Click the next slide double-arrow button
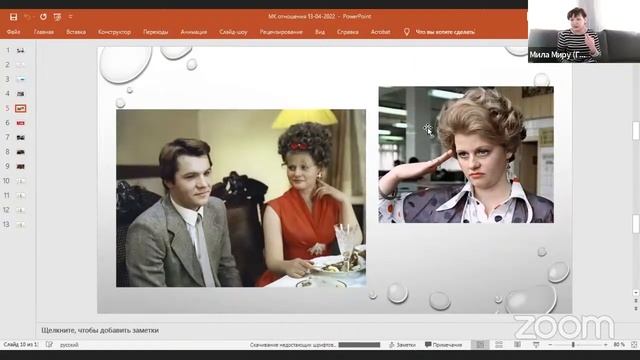 click(636, 309)
